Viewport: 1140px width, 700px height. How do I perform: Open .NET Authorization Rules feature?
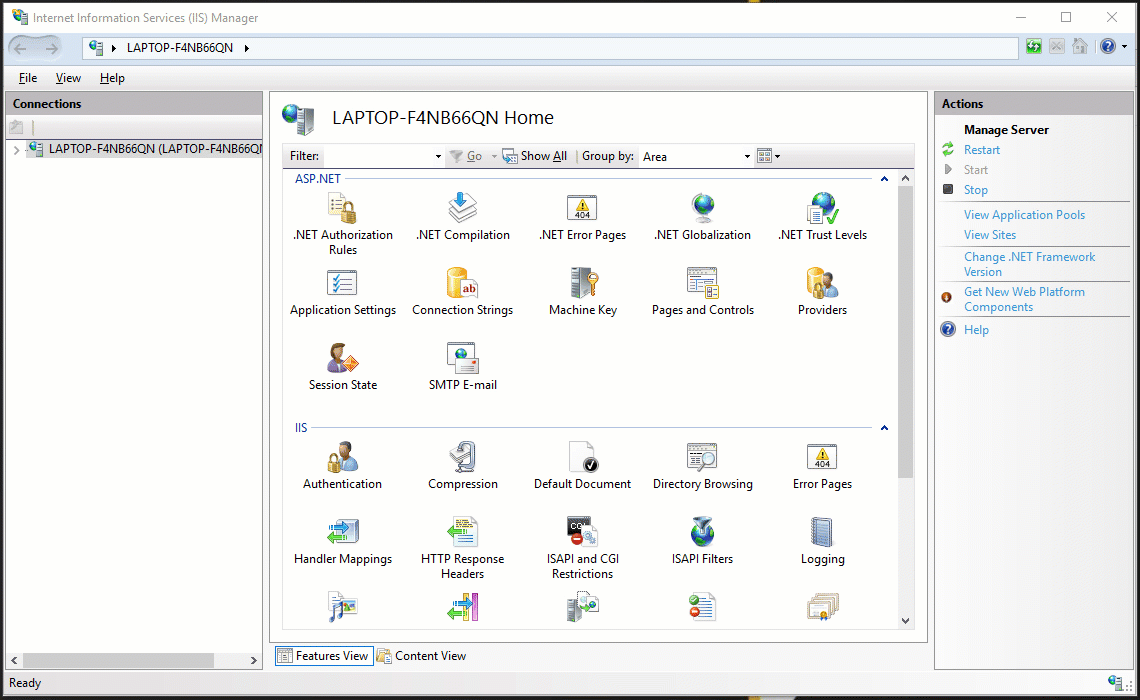point(342,224)
